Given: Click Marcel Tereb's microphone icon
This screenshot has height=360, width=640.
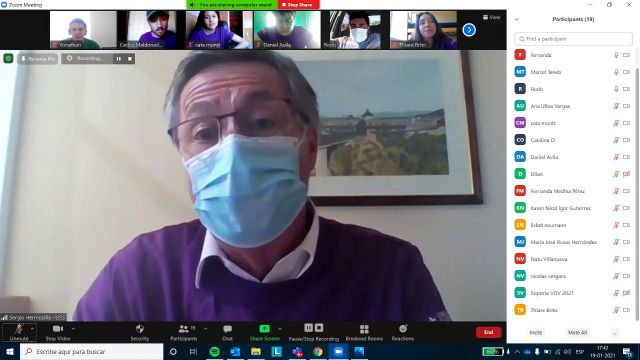Looking at the screenshot, I should (616, 72).
